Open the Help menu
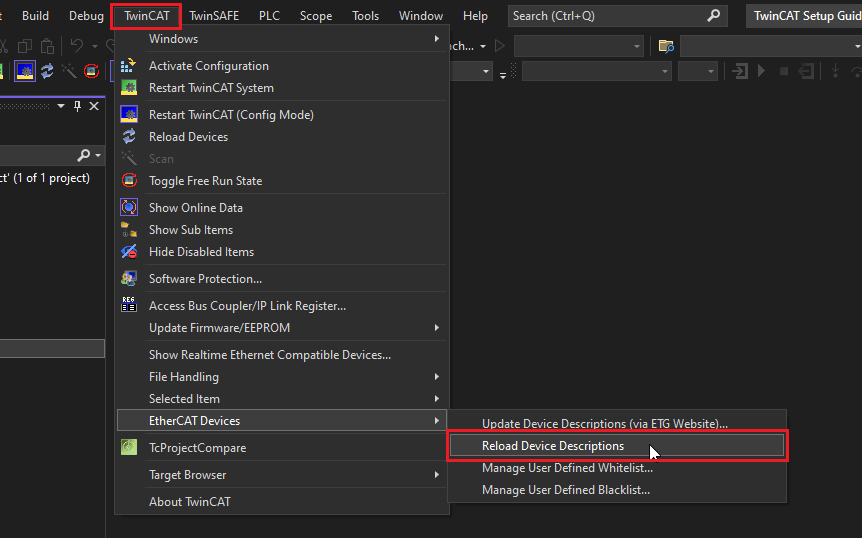This screenshot has width=862, height=538. (475, 16)
